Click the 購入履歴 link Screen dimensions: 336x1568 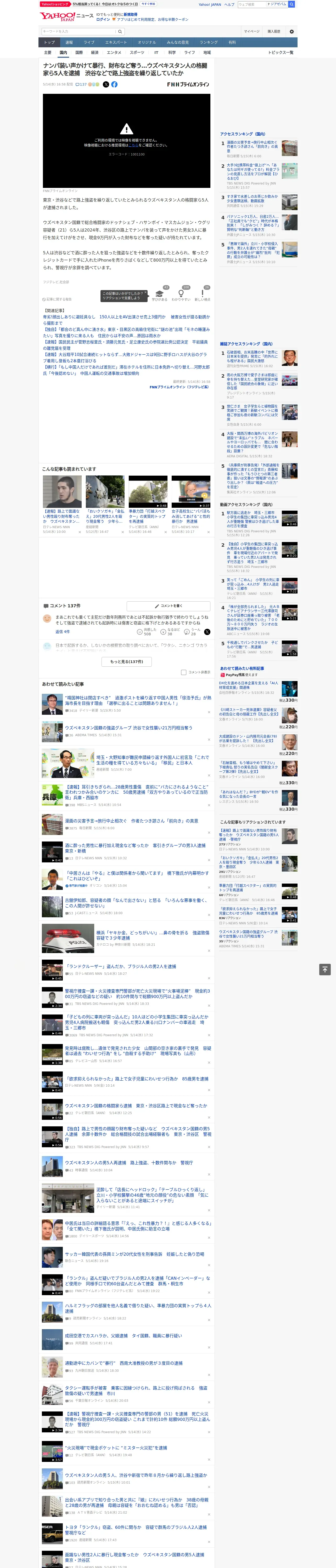coord(274,32)
